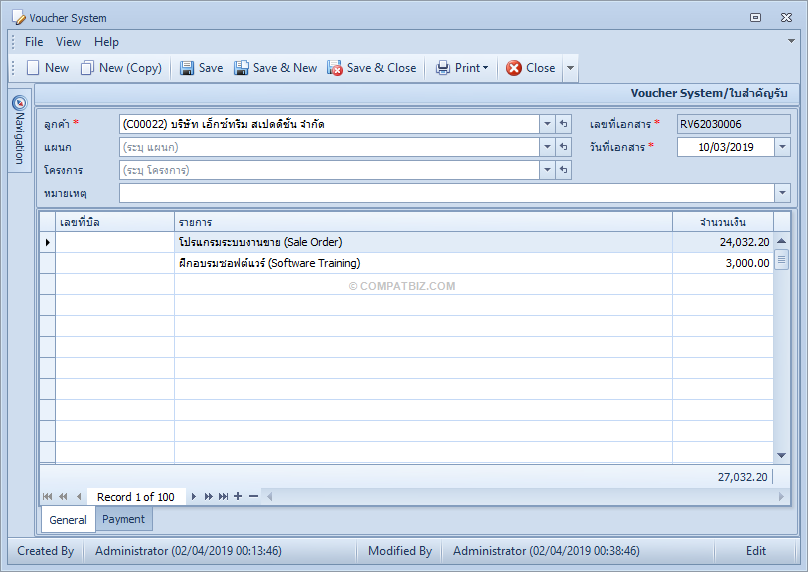Viewport: 808px width, 572px height.
Task: Click reset icon next to customer field
Action: (x=563, y=124)
